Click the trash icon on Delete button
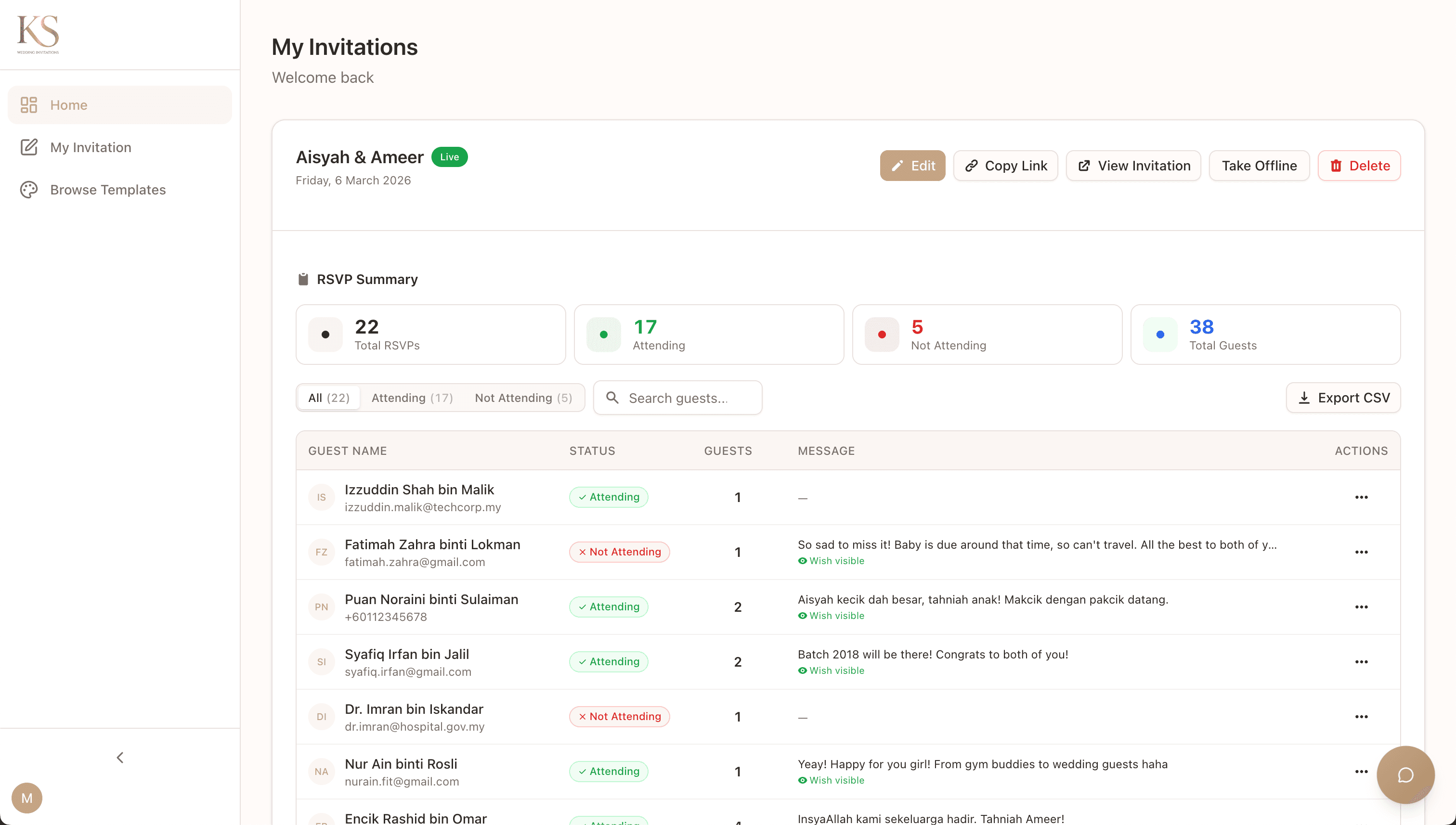This screenshot has height=825, width=1456. pos(1337,166)
